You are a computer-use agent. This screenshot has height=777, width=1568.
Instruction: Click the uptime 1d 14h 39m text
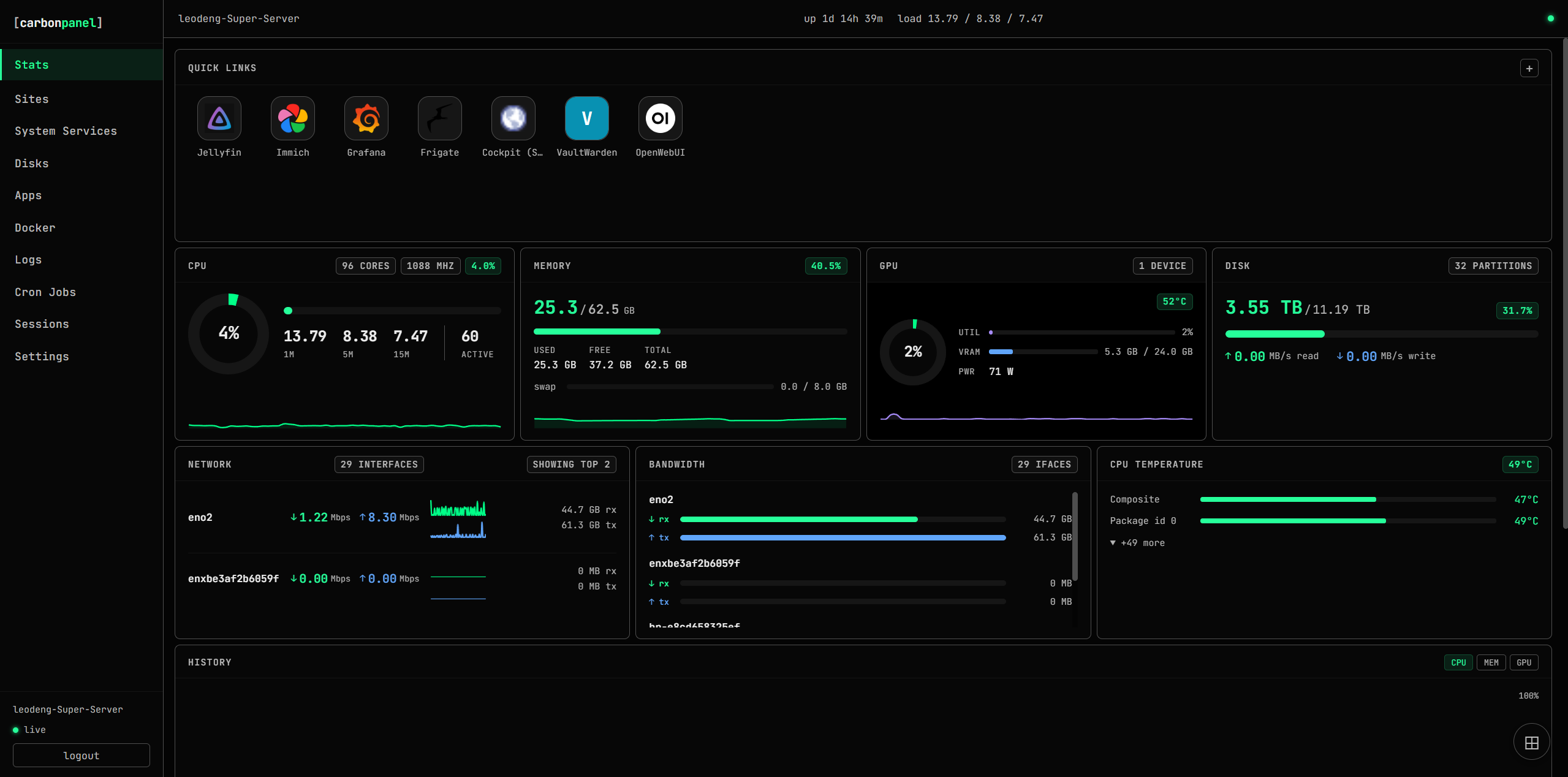[844, 19]
